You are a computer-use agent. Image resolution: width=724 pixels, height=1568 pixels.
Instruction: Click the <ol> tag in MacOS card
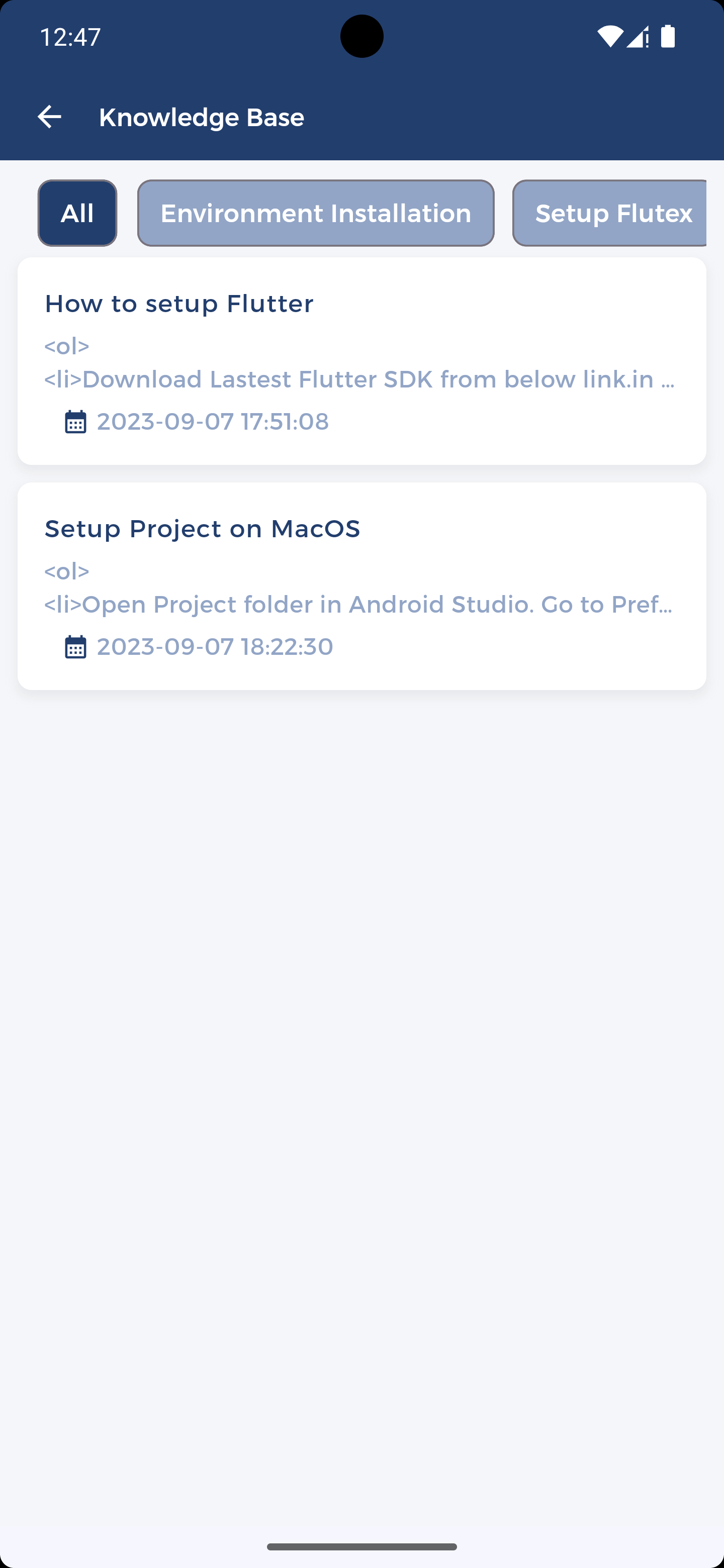(67, 571)
